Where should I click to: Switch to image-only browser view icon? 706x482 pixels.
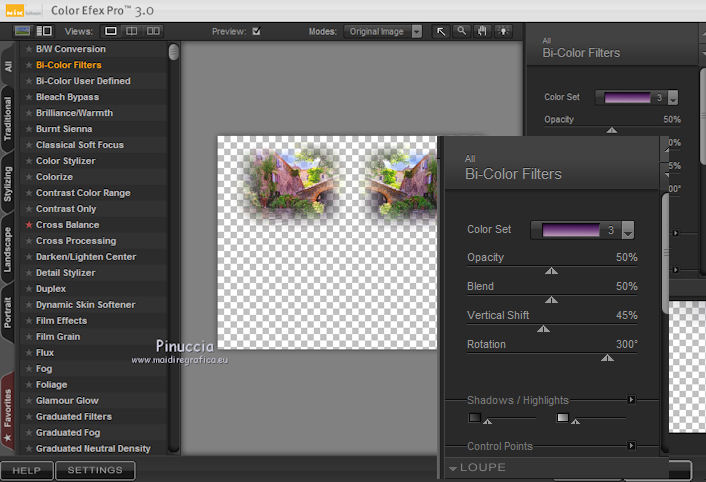click(x=22, y=31)
